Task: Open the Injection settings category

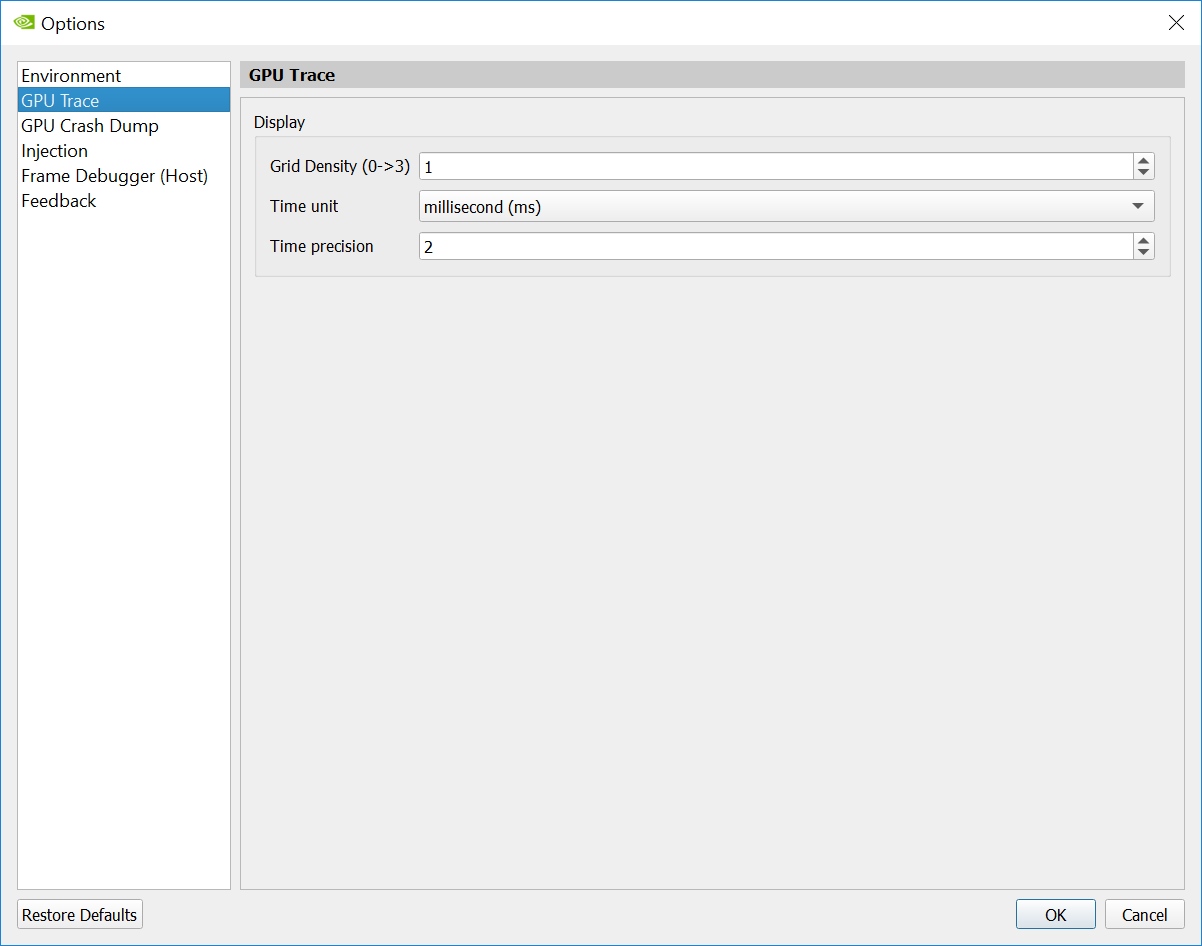Action: 55,151
